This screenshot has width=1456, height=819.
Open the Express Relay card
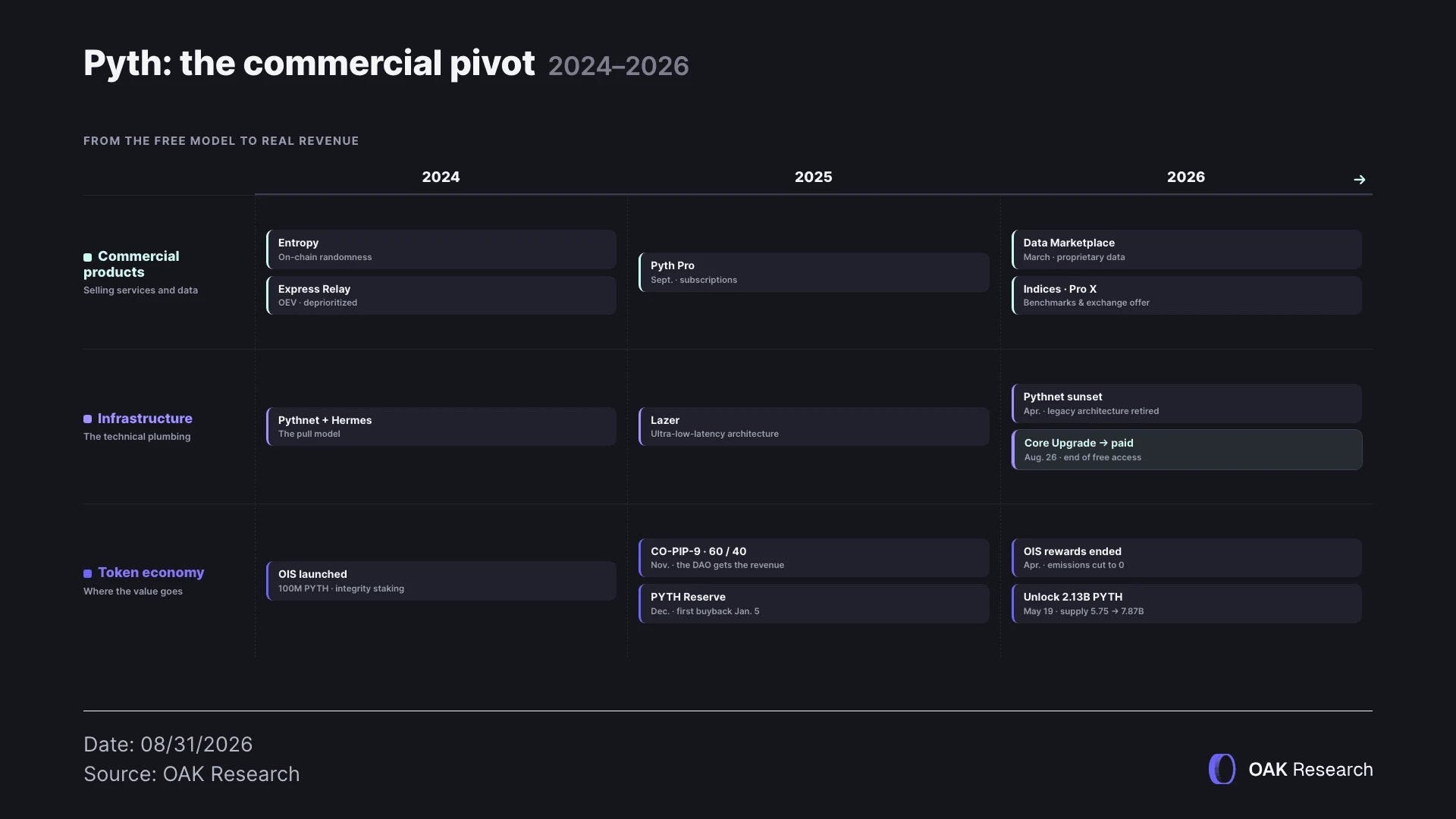tap(441, 295)
